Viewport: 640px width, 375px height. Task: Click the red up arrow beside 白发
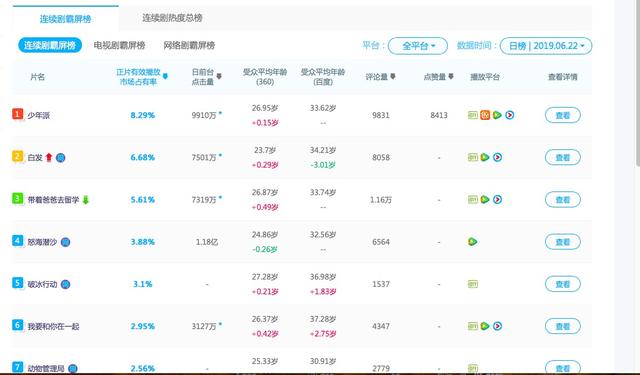click(x=49, y=158)
